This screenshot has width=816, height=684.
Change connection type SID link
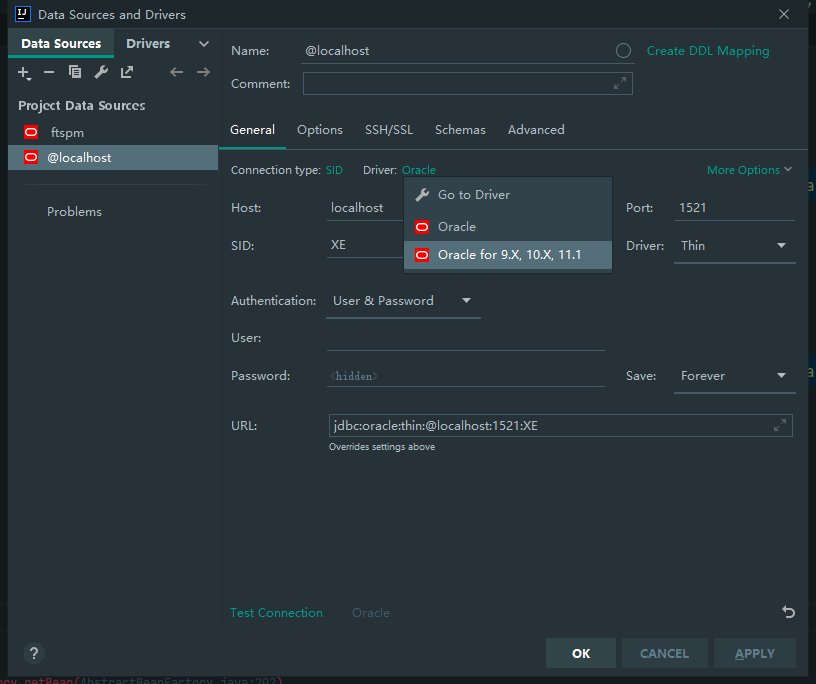pos(334,170)
